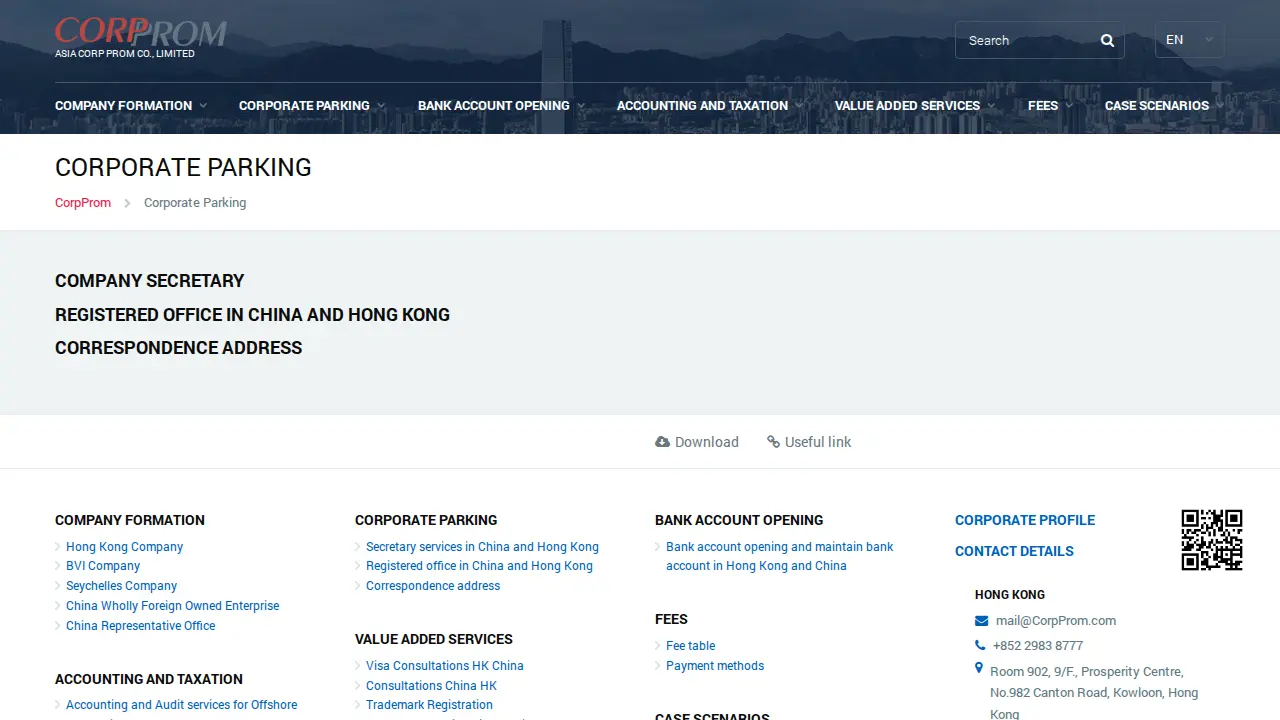Screen dimensions: 1280x720
Task: Expand the Accounting and Taxation menu arrow
Action: 799,106
